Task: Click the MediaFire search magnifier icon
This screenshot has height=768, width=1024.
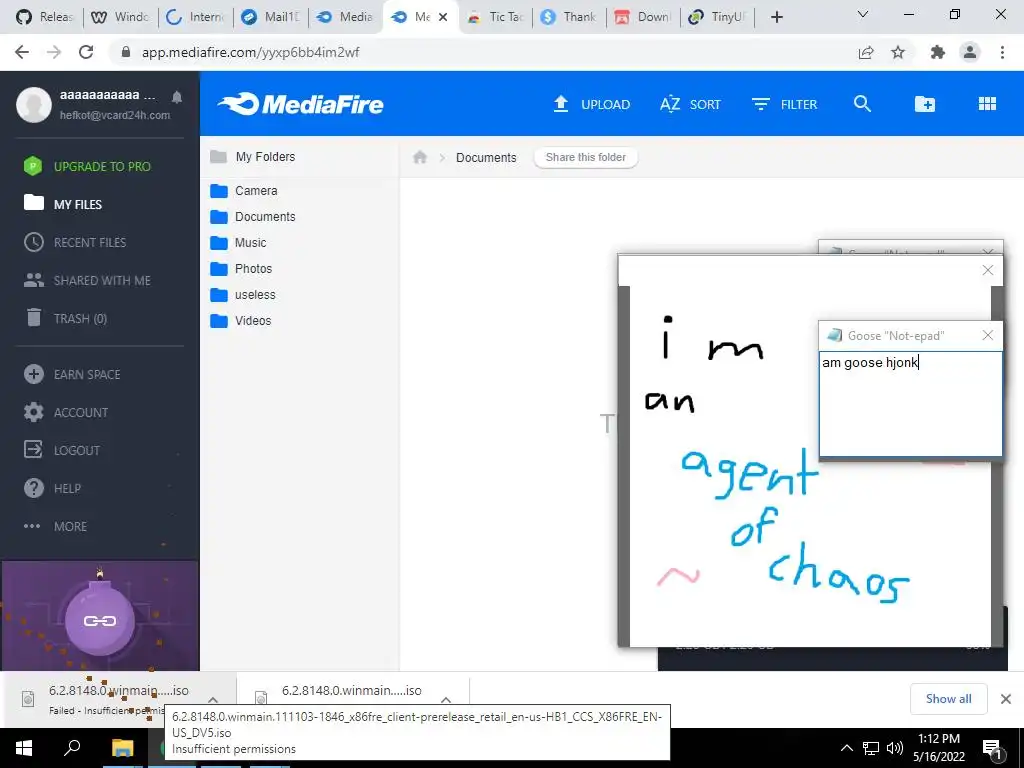Action: tap(862, 104)
